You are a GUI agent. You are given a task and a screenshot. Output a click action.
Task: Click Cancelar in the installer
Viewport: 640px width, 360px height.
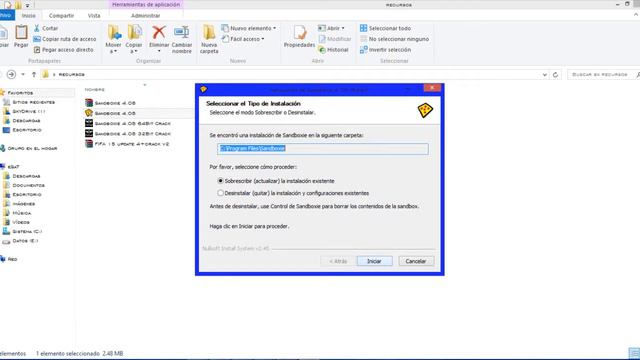coord(416,261)
